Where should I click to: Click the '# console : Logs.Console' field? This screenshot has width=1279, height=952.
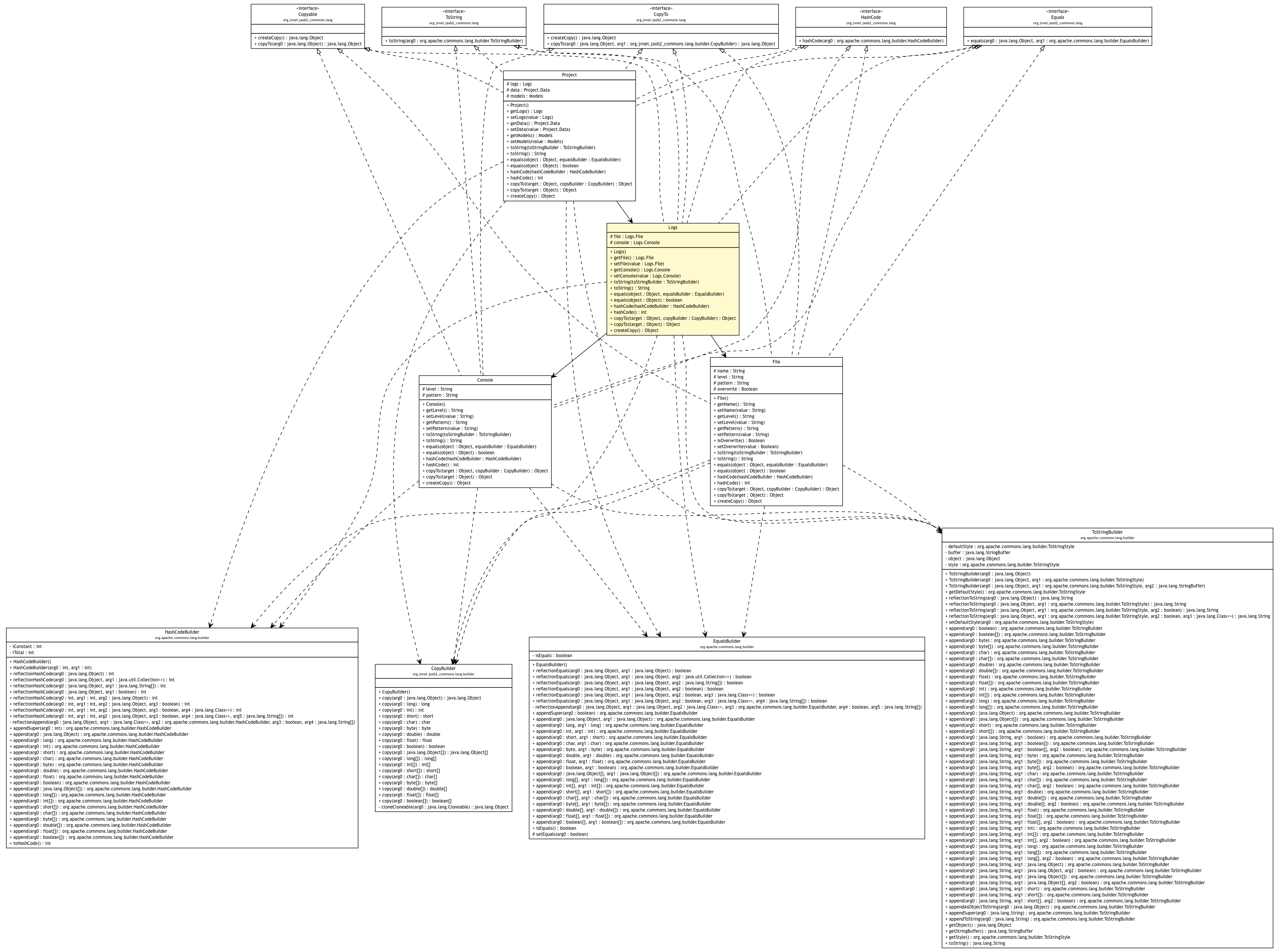635,243
